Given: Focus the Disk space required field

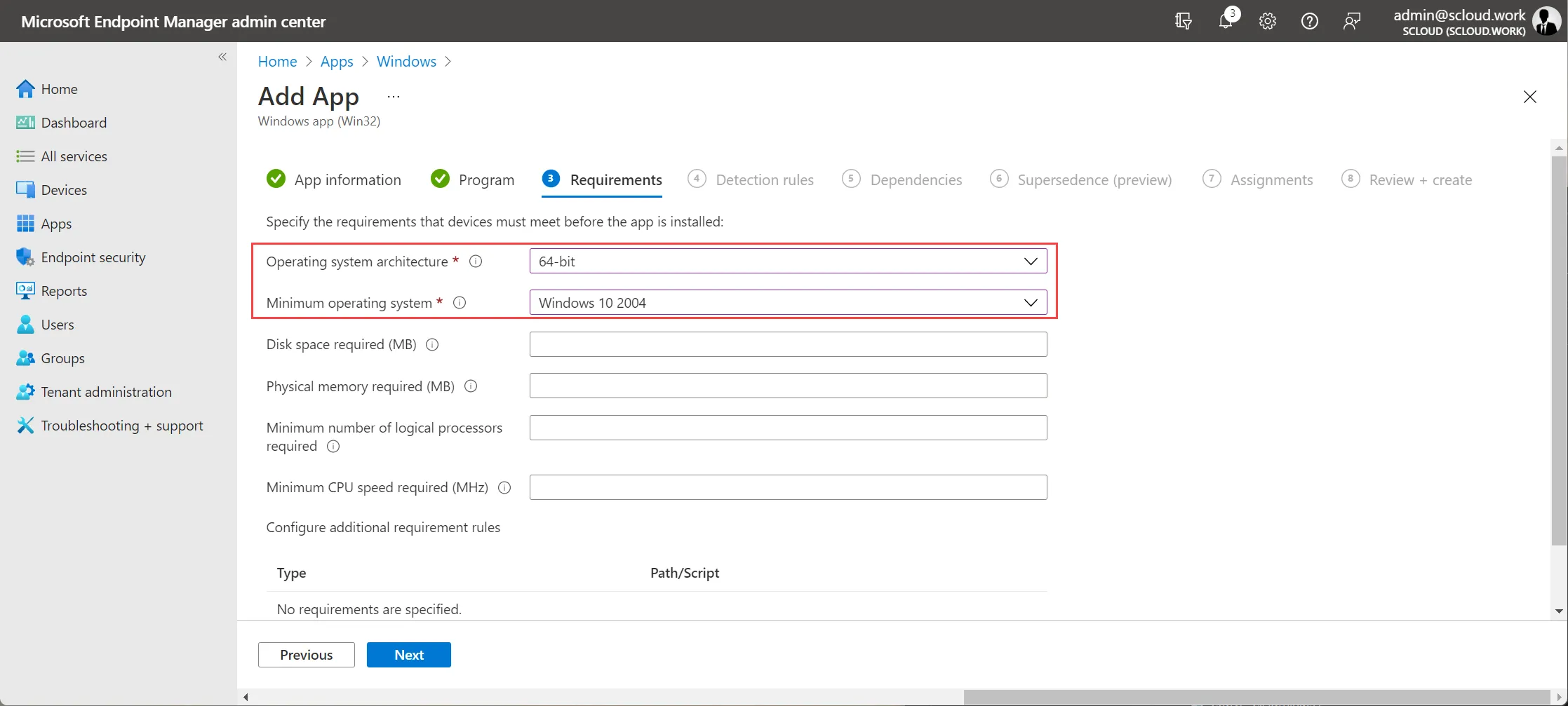Looking at the screenshot, I should pos(788,344).
